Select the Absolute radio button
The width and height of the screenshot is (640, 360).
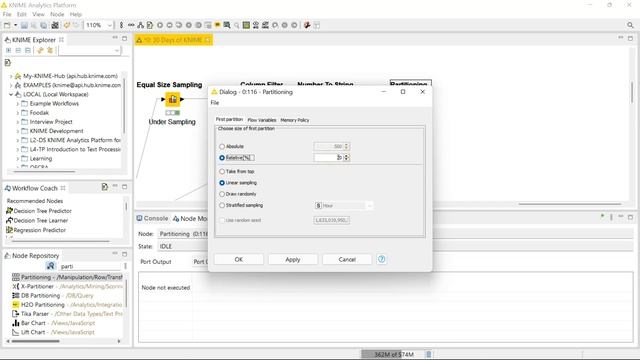click(x=222, y=146)
